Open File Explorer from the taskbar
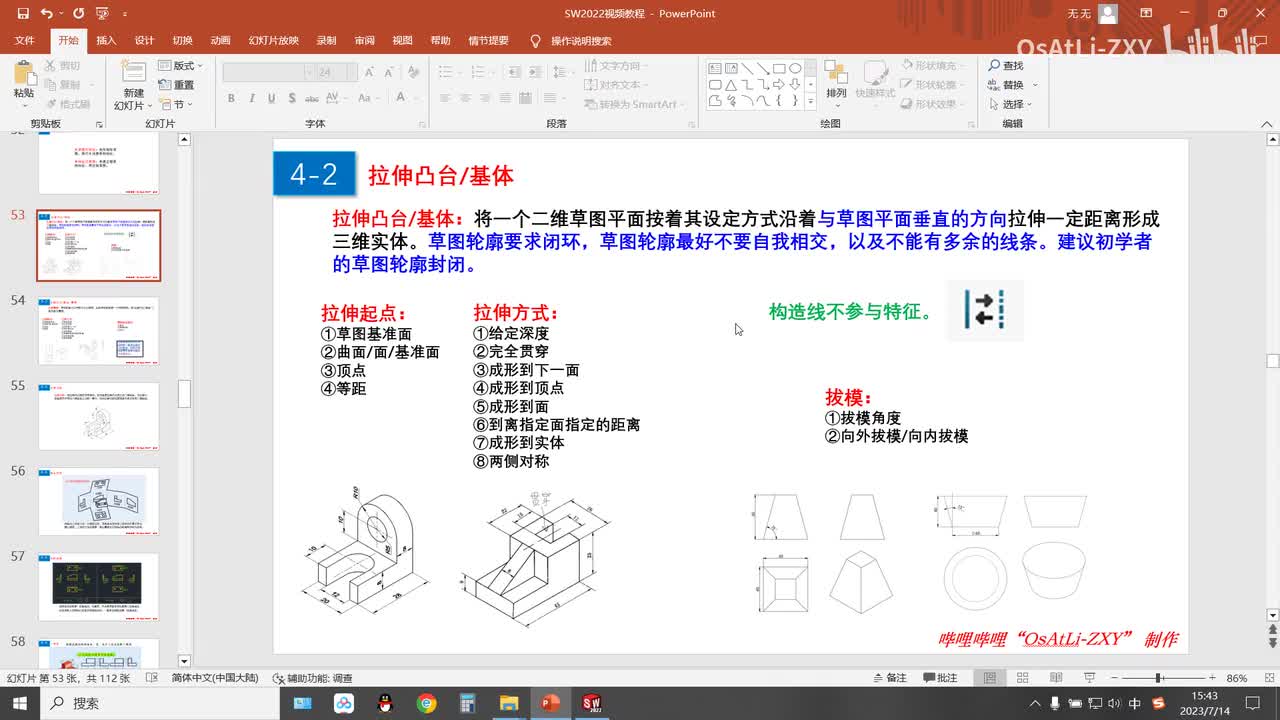1280x720 pixels. pos(509,703)
